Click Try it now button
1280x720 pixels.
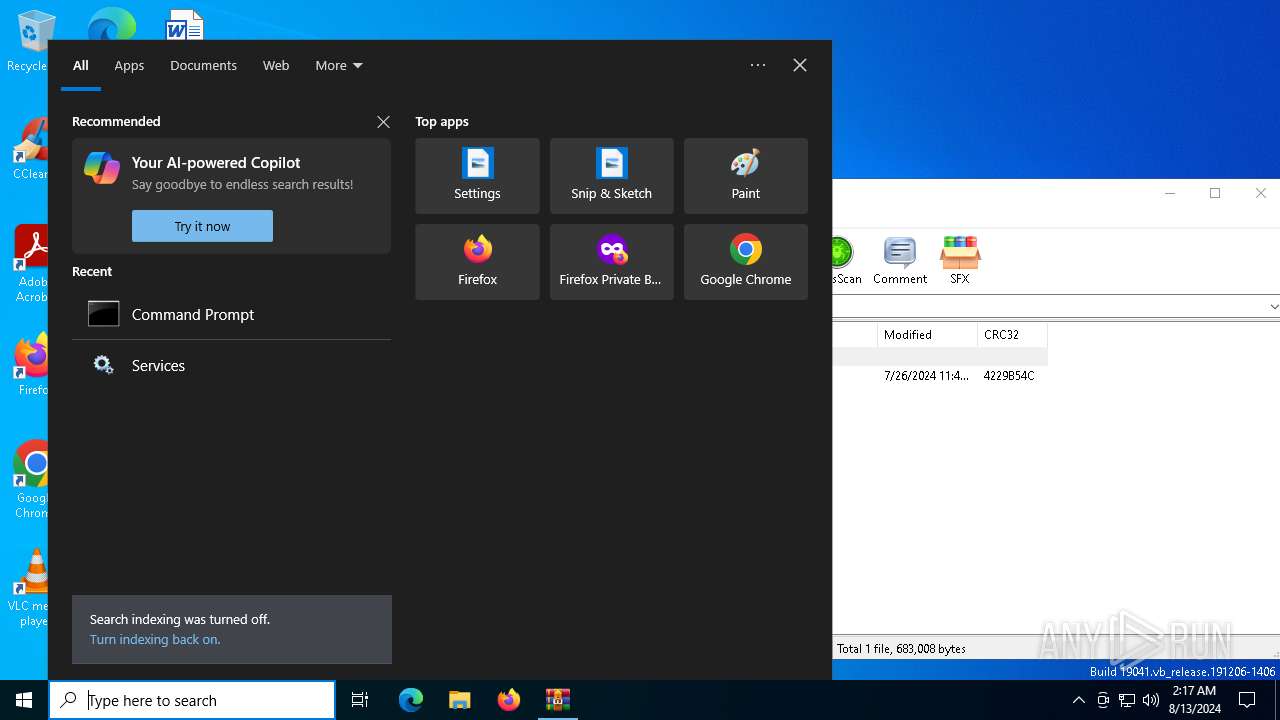[x=202, y=226]
